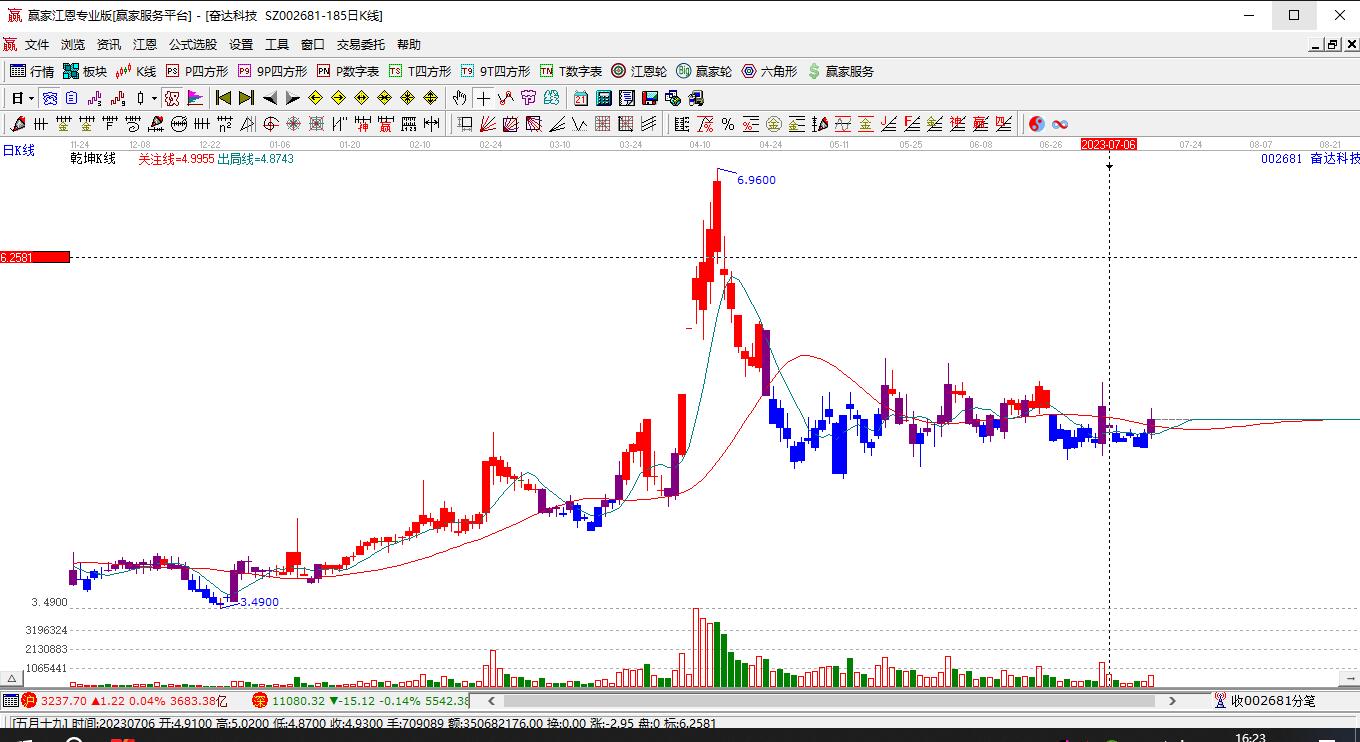The image size is (1360, 742).
Task: Open the T四方形 tool
Action: pyautogui.click(x=420, y=71)
